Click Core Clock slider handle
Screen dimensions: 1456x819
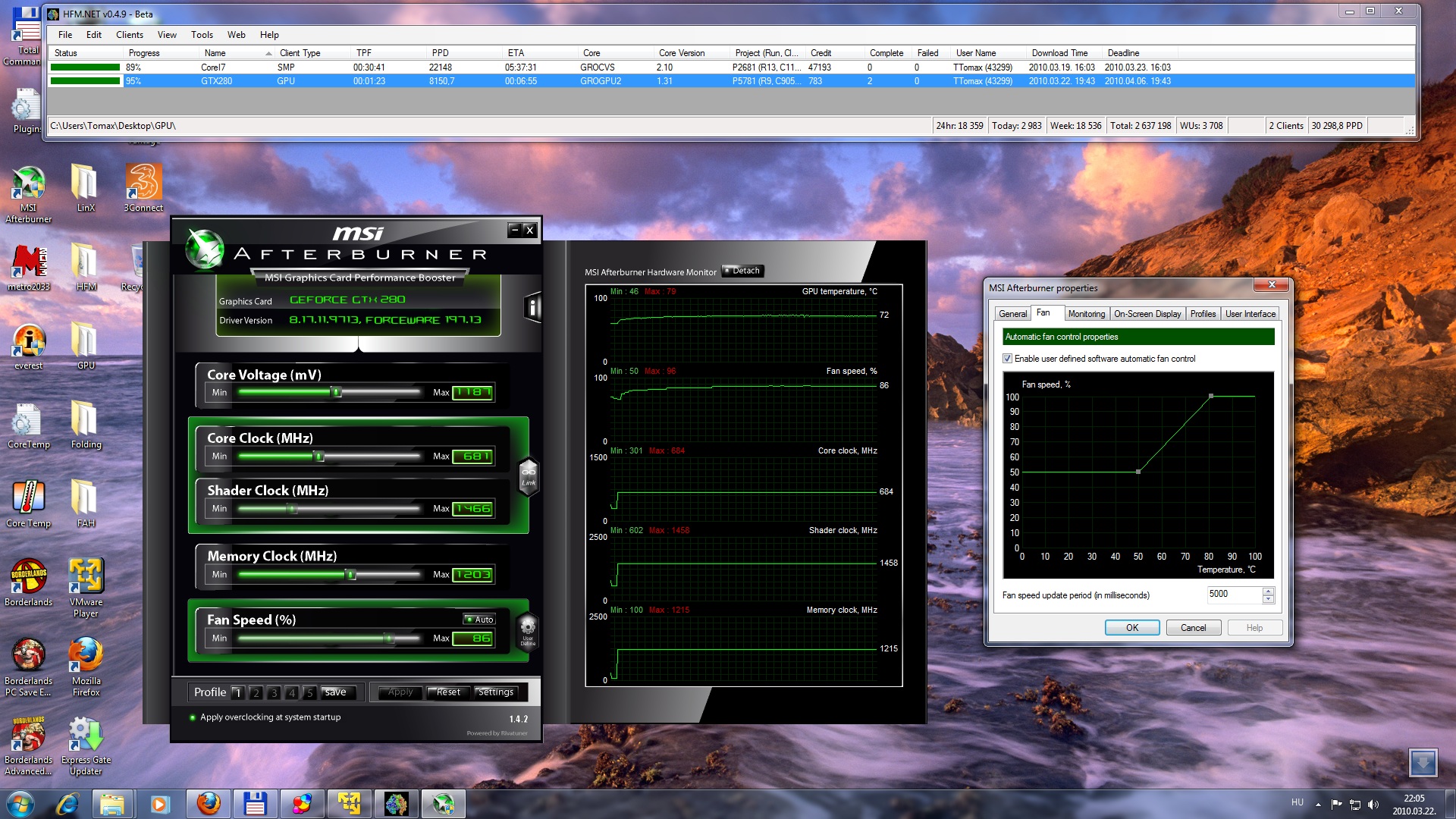(x=319, y=456)
